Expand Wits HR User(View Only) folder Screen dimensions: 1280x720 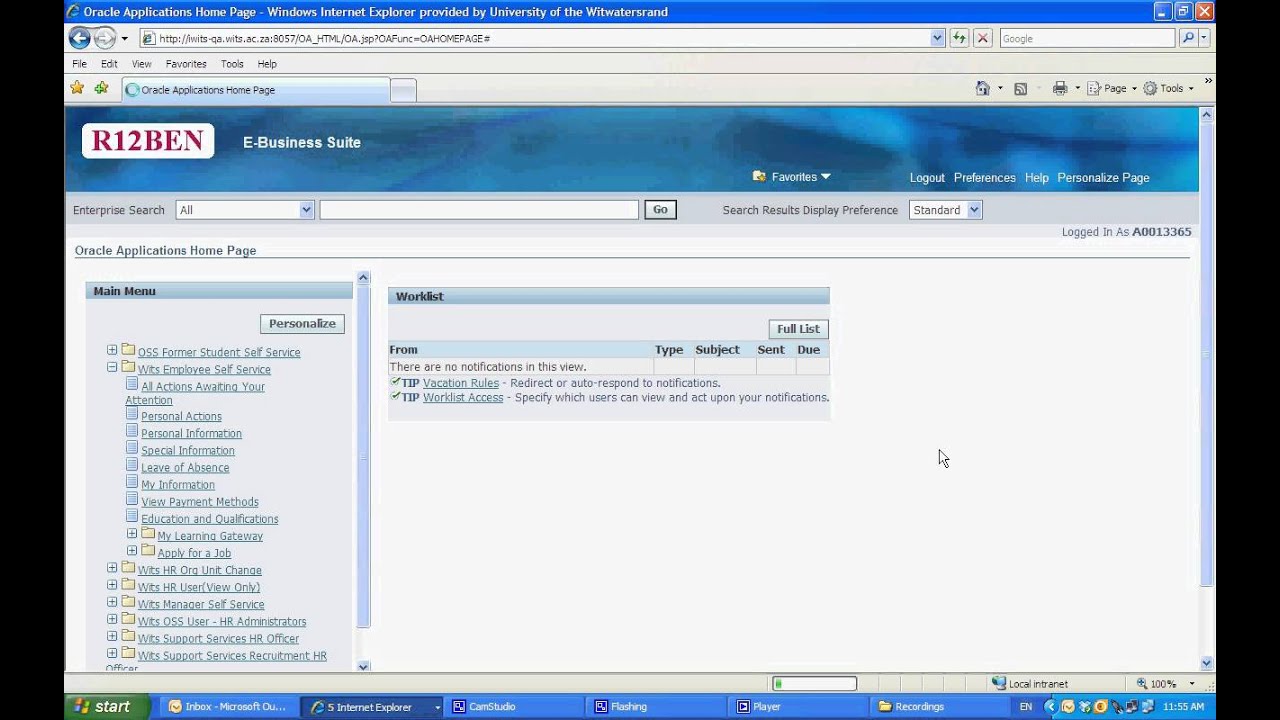(112, 585)
